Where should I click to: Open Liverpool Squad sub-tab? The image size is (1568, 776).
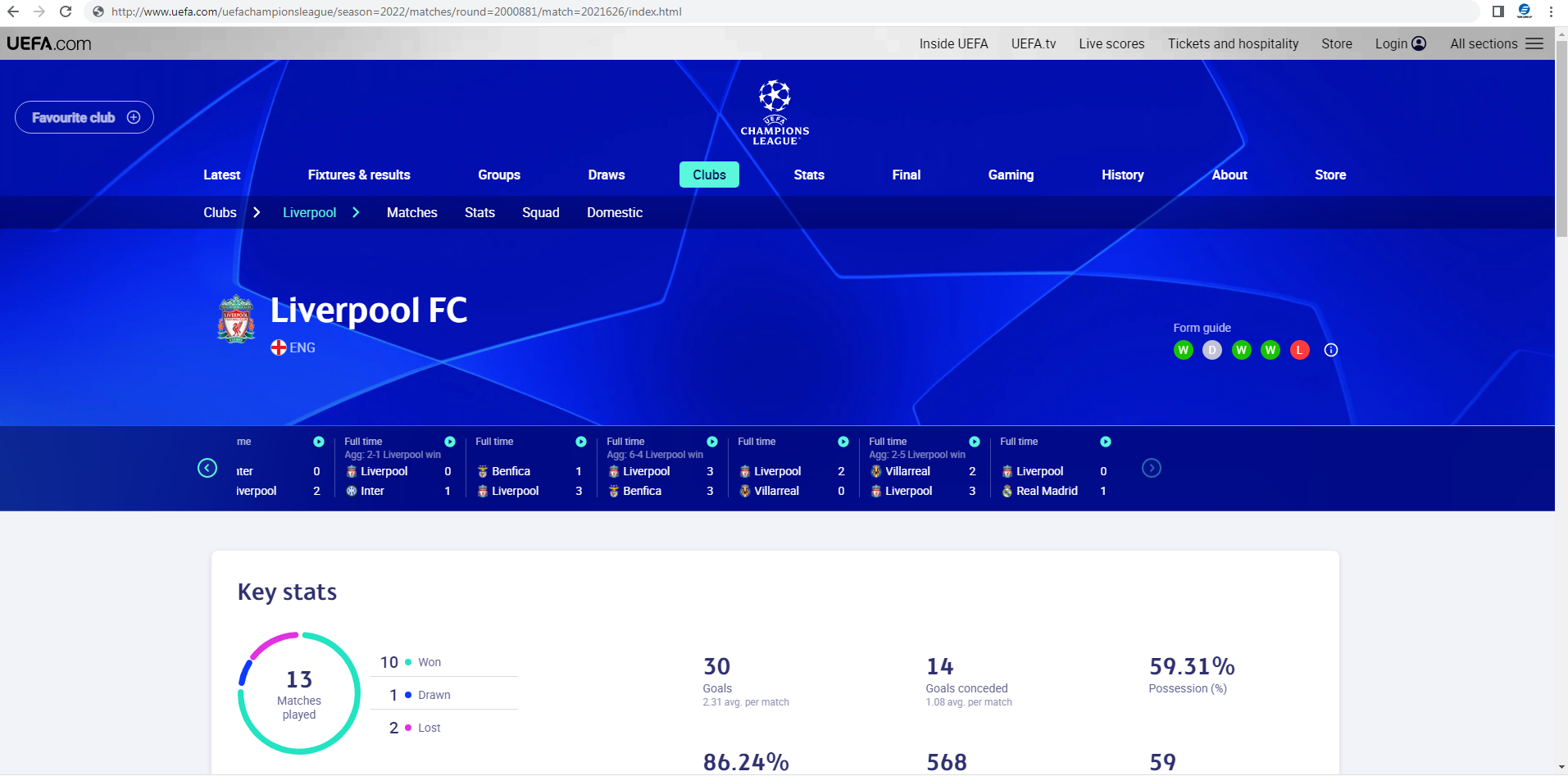(x=541, y=212)
